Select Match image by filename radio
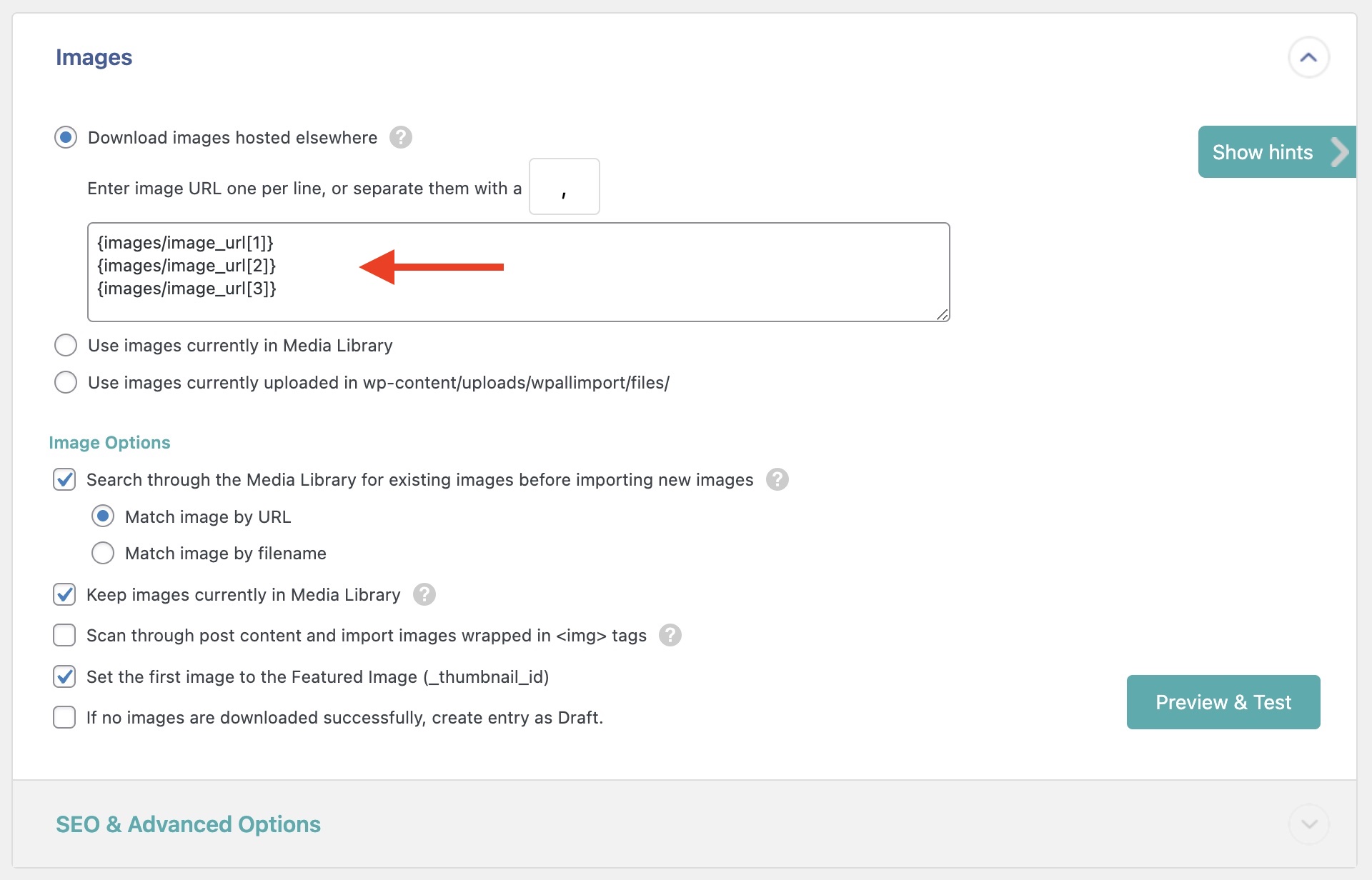1372x880 pixels. coord(103,553)
